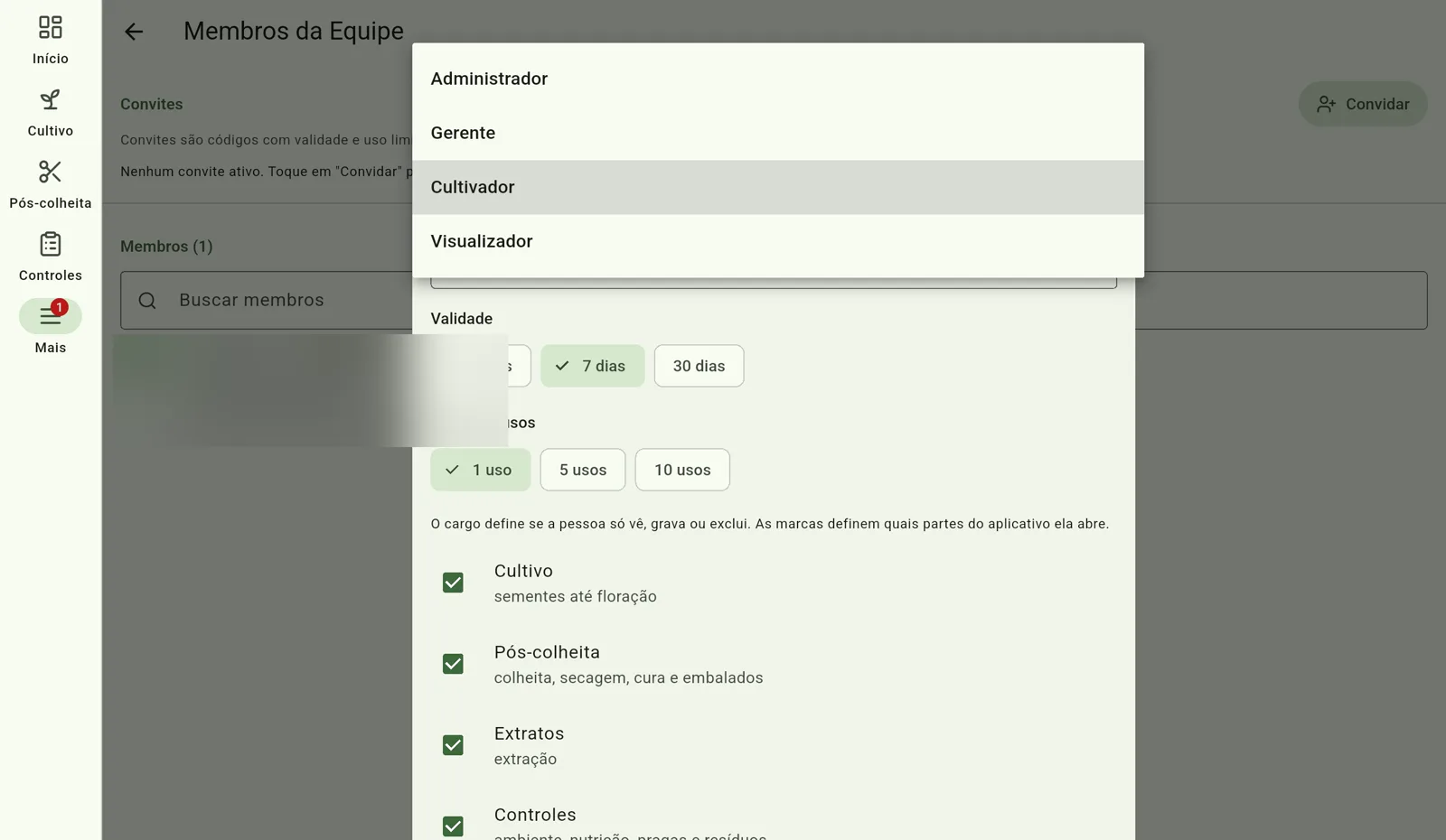
Task: Toggle the Controles access checkbox
Action: 453,826
